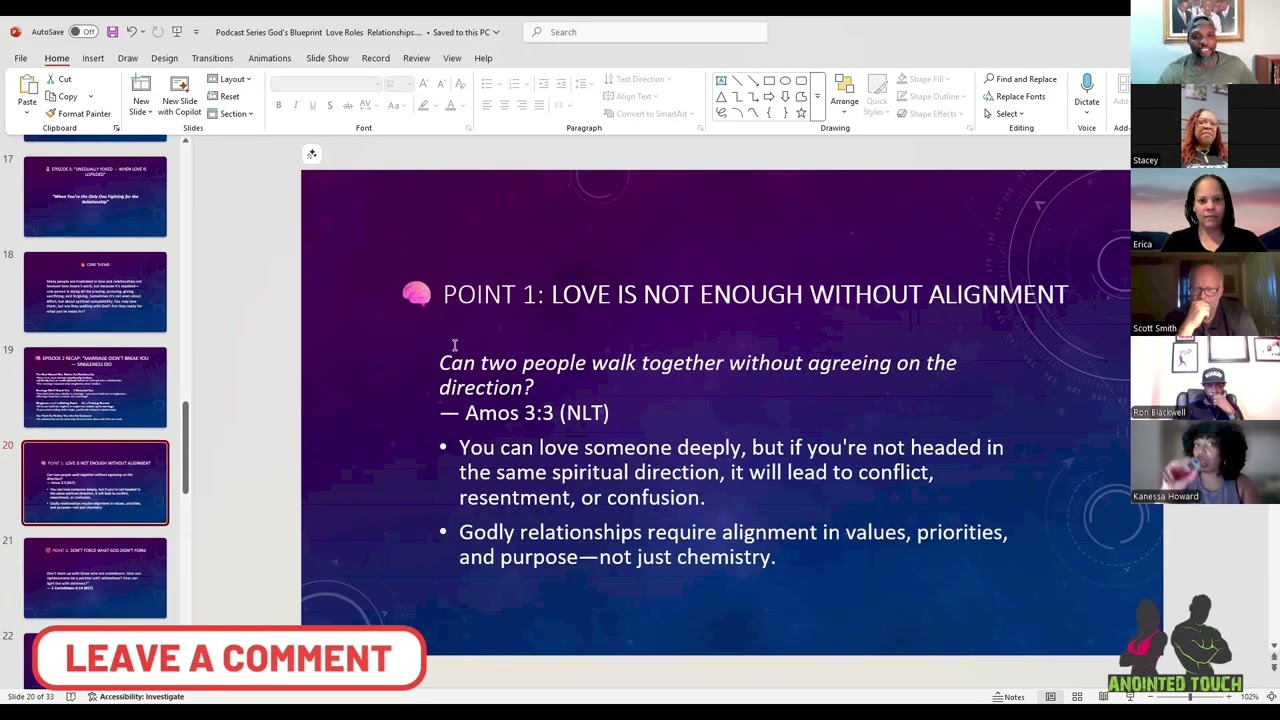Switch to the Insert tab
The image size is (1280, 720).
pyautogui.click(x=93, y=58)
